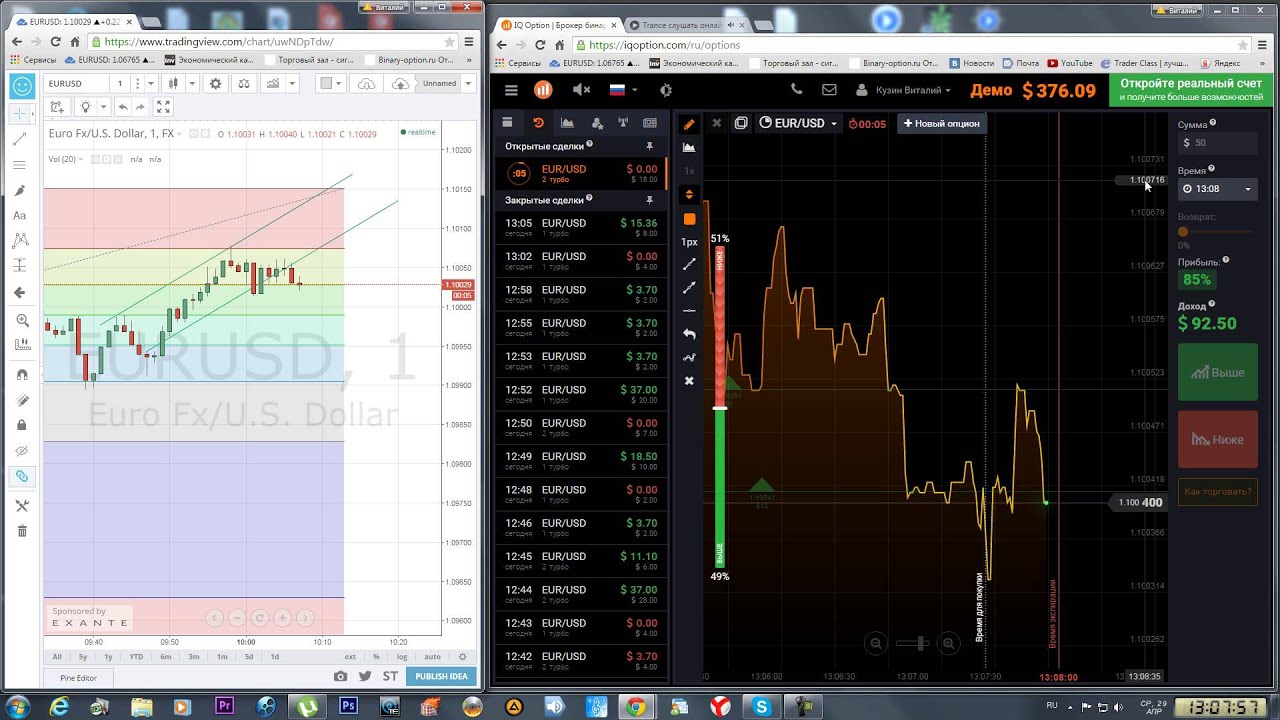Open the interval dropdown next to 1
The width and height of the screenshot is (1280, 720).
[151, 84]
